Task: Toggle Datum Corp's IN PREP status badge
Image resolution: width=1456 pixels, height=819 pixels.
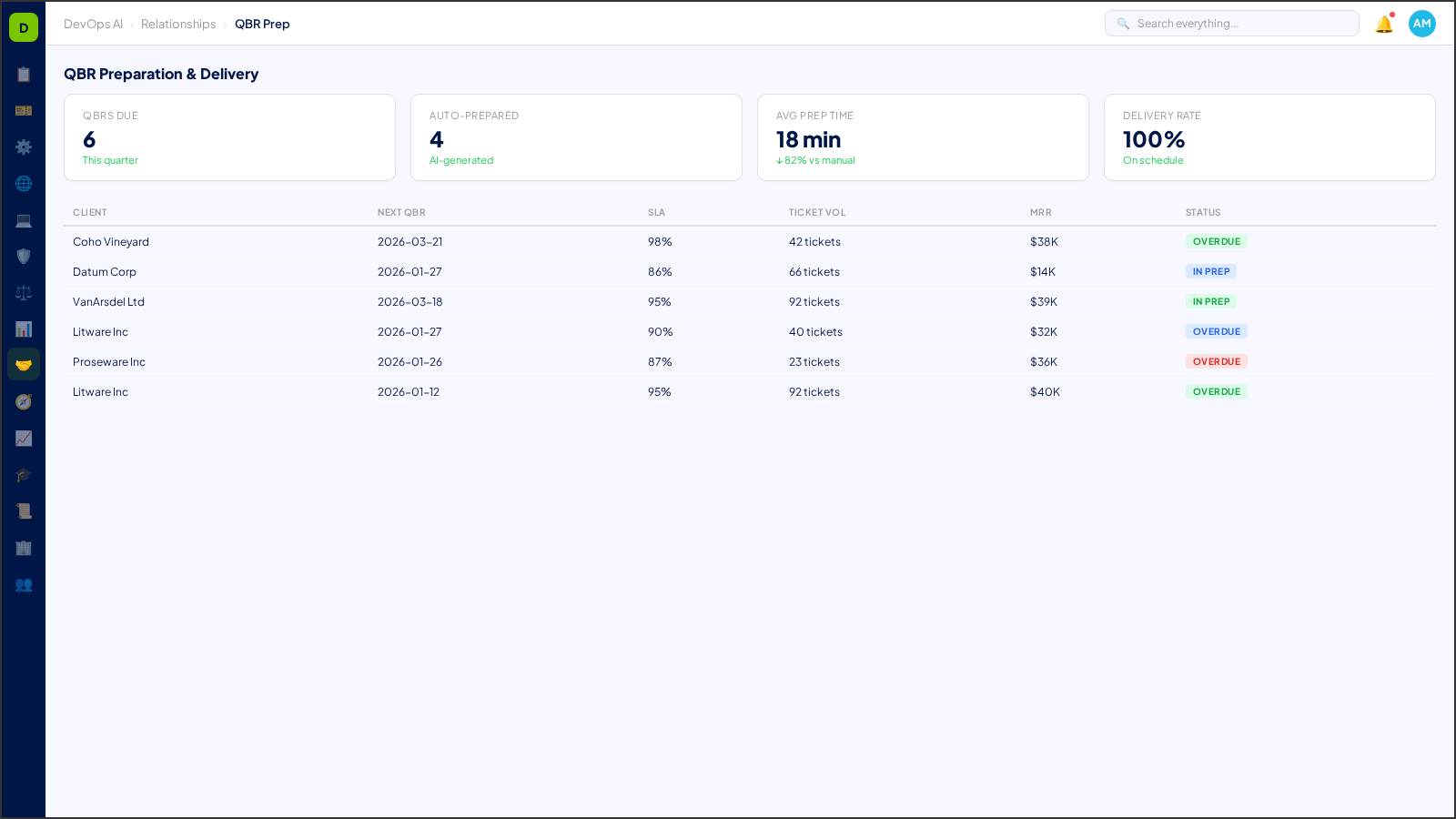Action: (1211, 271)
